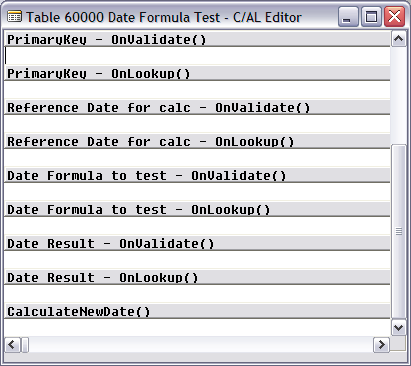Click the horizontal scrollbar thumb
This screenshot has width=411, height=366.
tap(25, 344)
